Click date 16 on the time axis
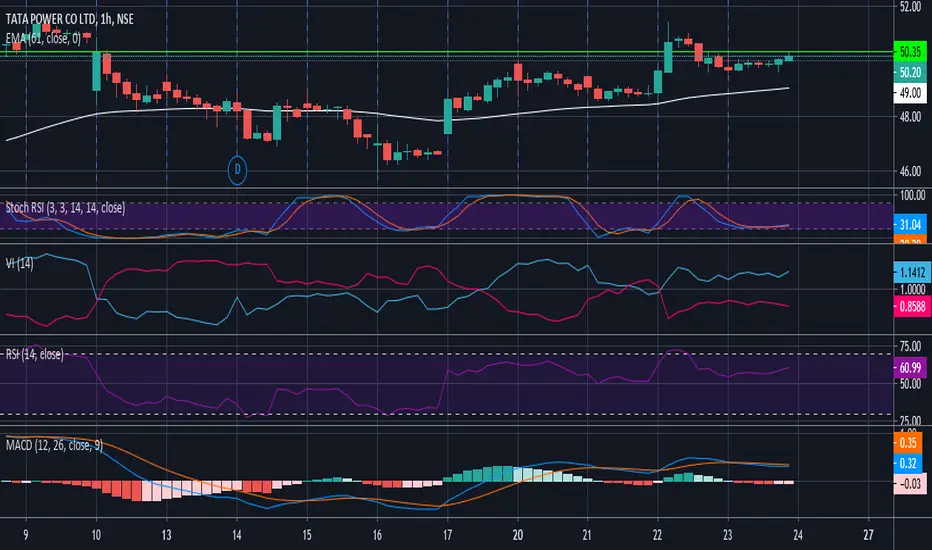Screen dimensions: 932x550 377,535
